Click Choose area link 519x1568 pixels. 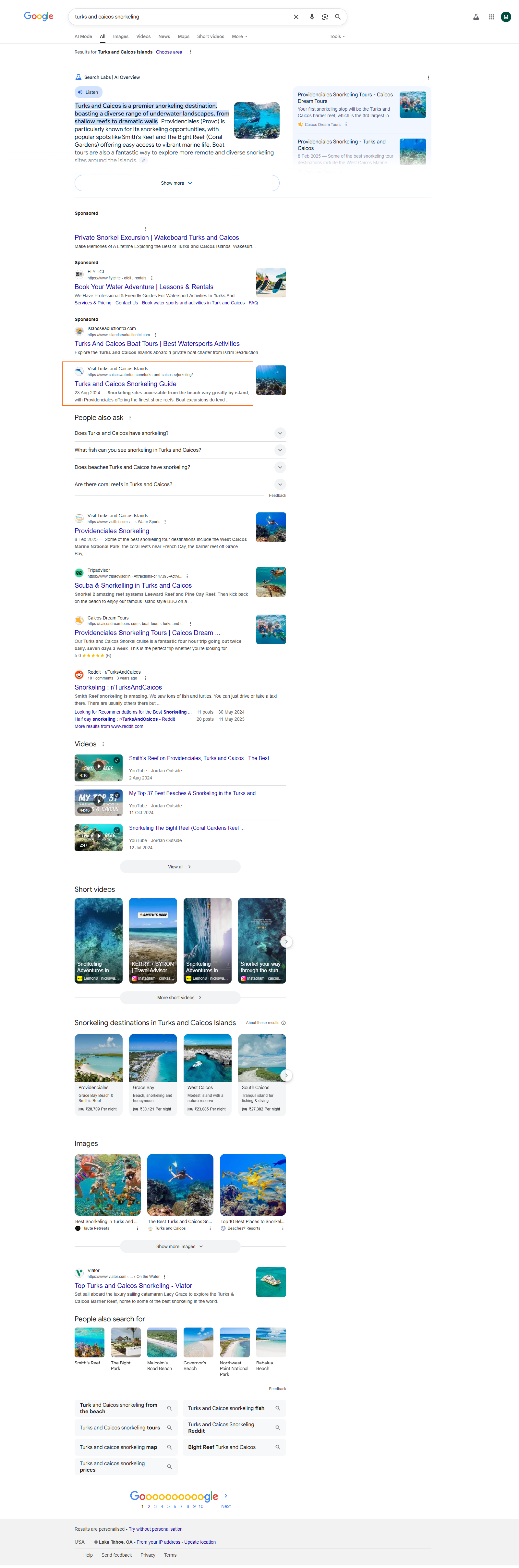(x=169, y=52)
